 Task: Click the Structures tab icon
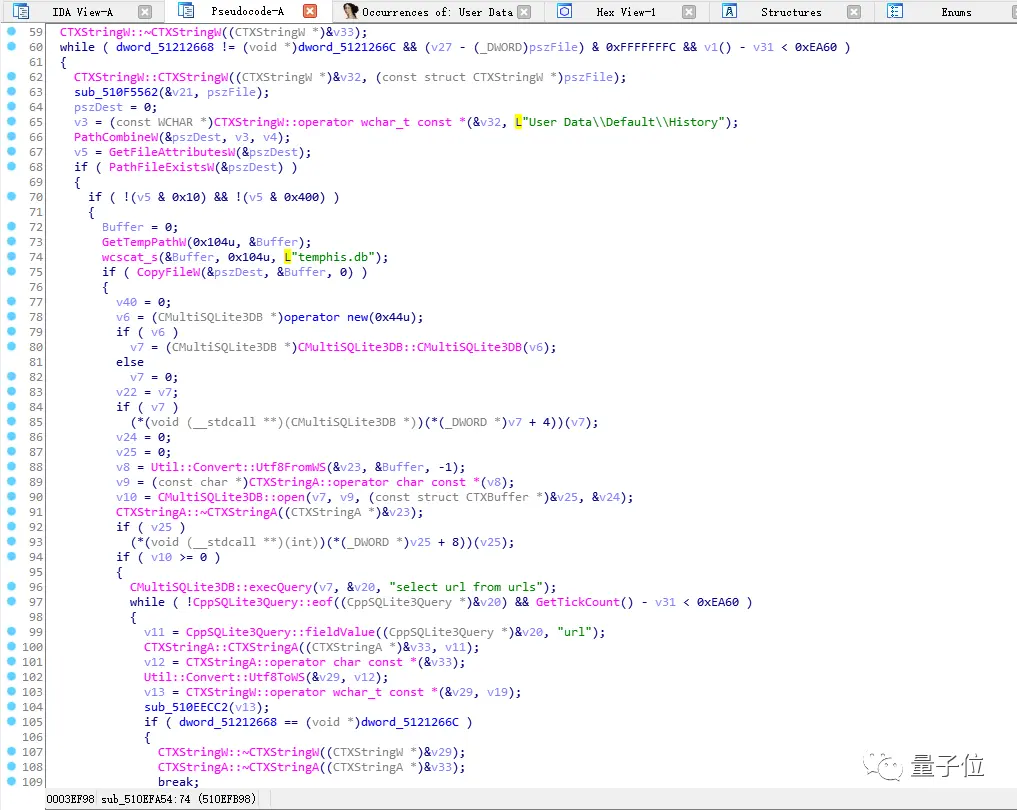(729, 12)
